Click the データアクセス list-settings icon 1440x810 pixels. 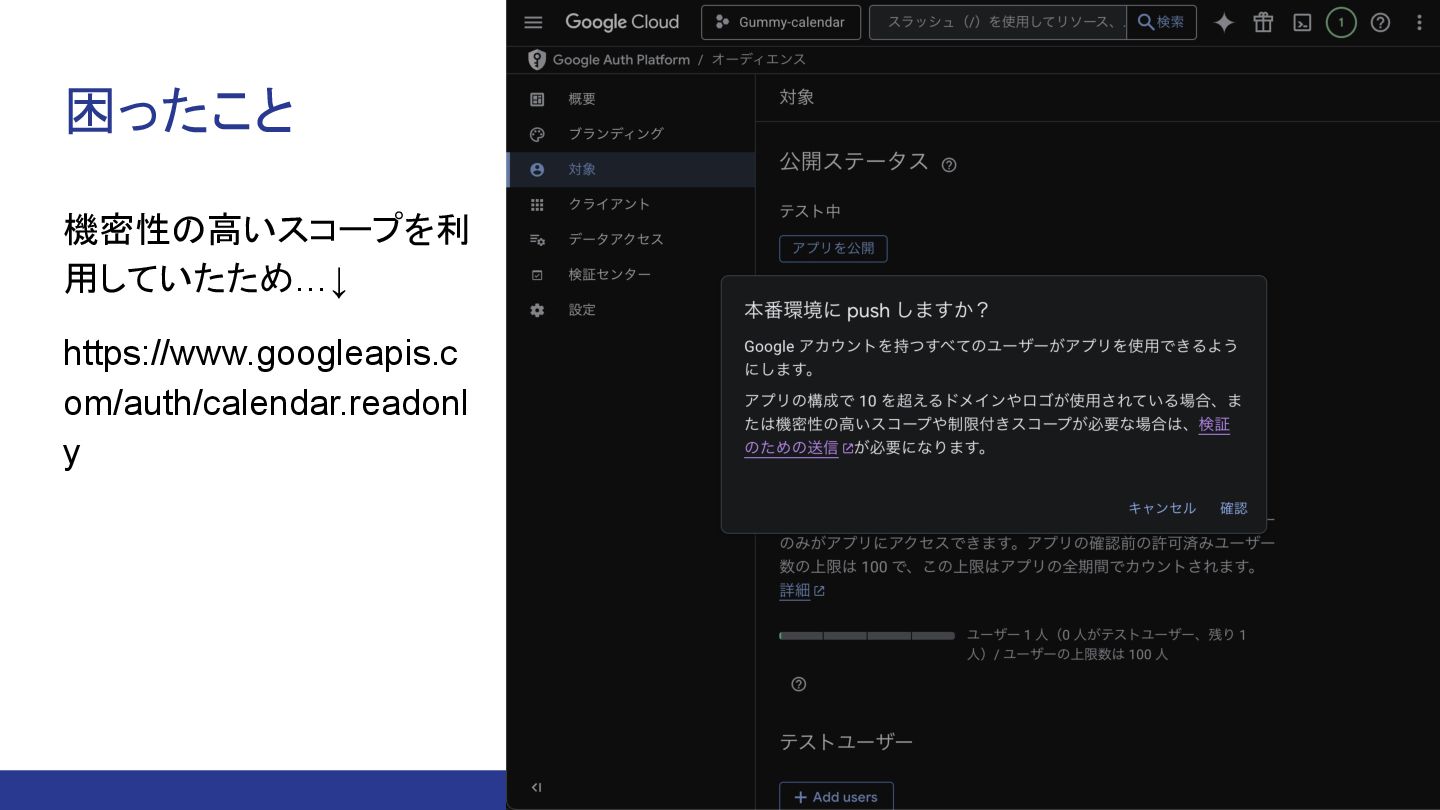click(x=537, y=239)
